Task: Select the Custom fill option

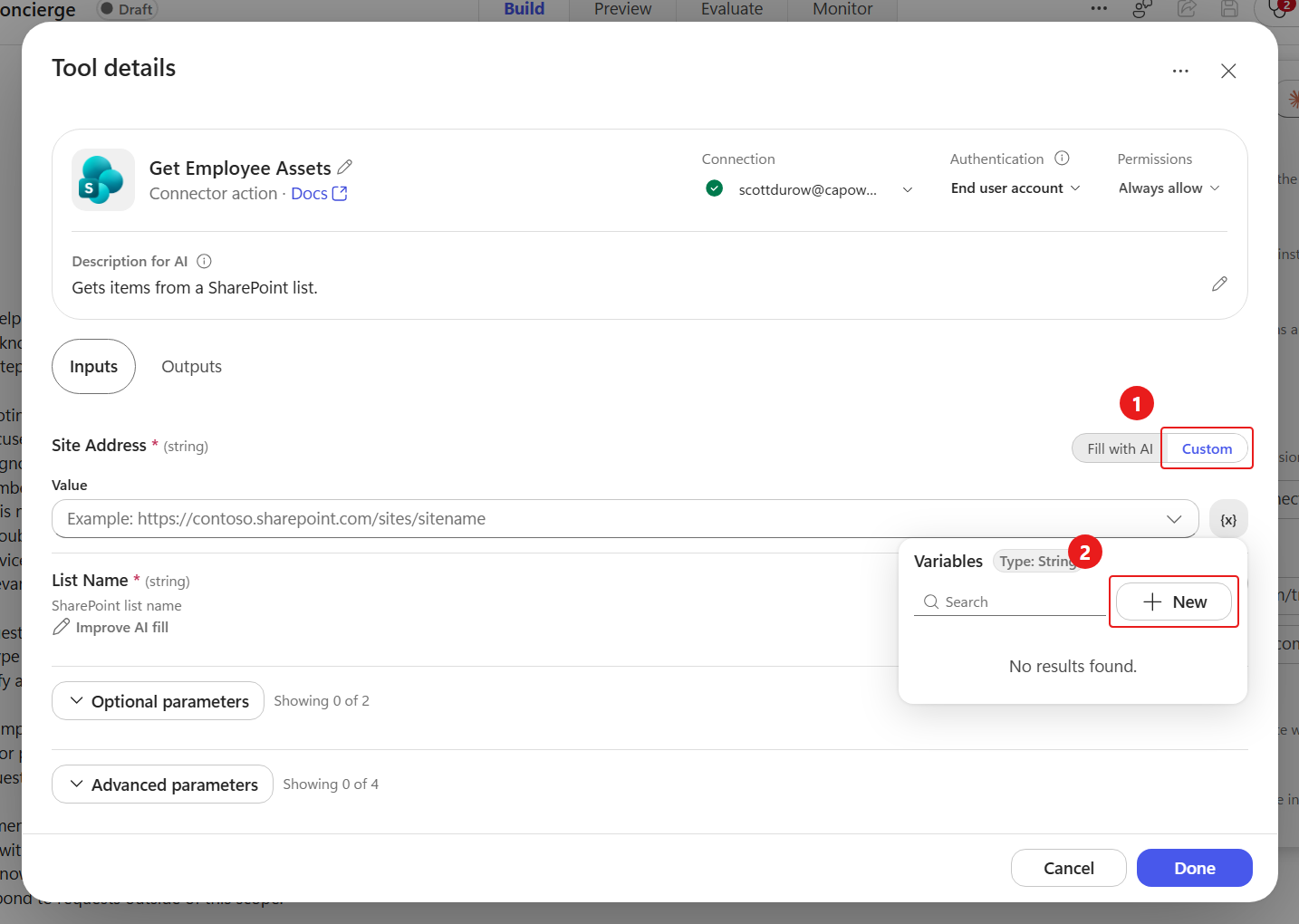Action: pos(1207,448)
